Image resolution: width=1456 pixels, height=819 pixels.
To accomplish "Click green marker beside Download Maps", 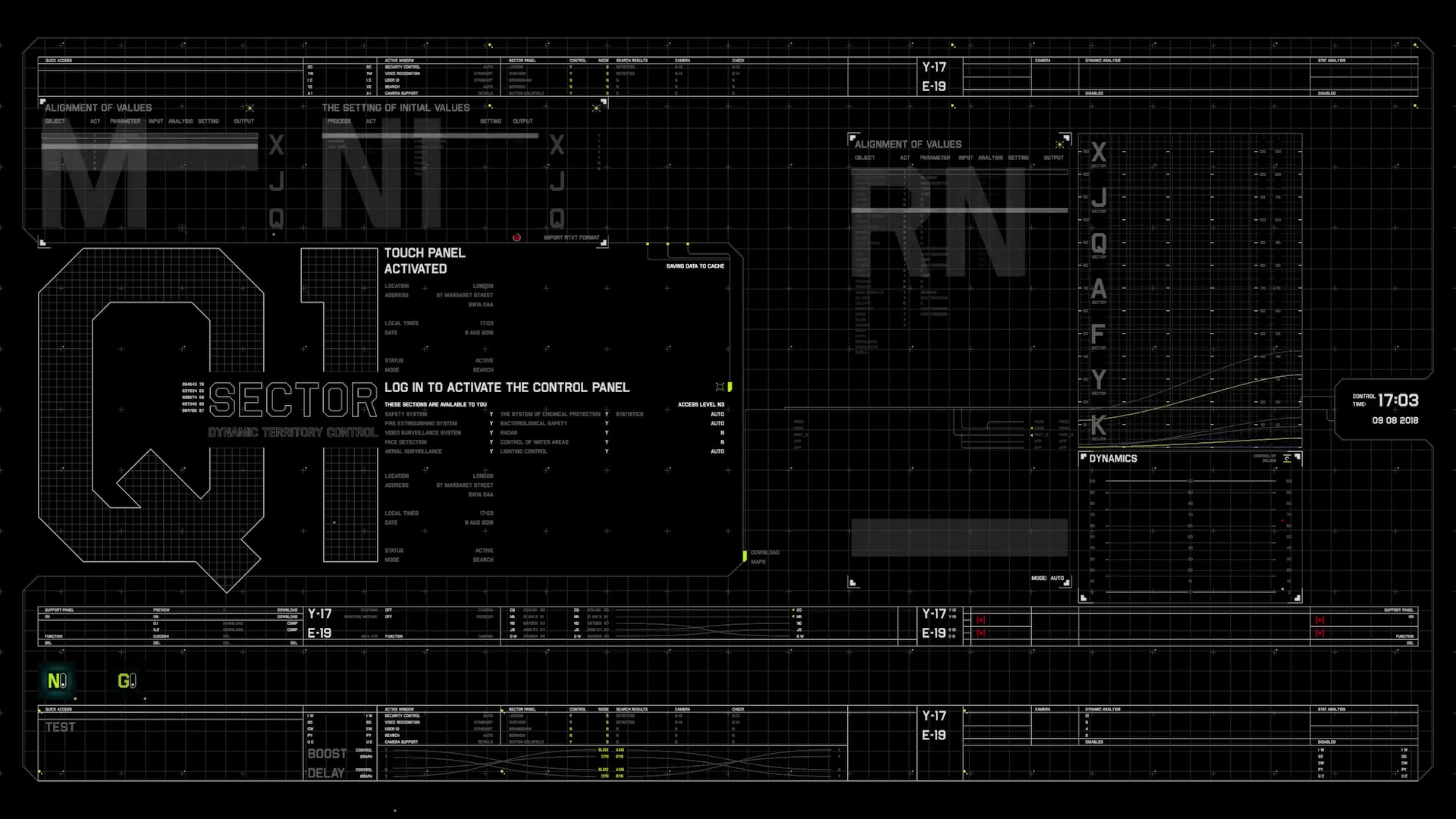I will click(x=745, y=556).
